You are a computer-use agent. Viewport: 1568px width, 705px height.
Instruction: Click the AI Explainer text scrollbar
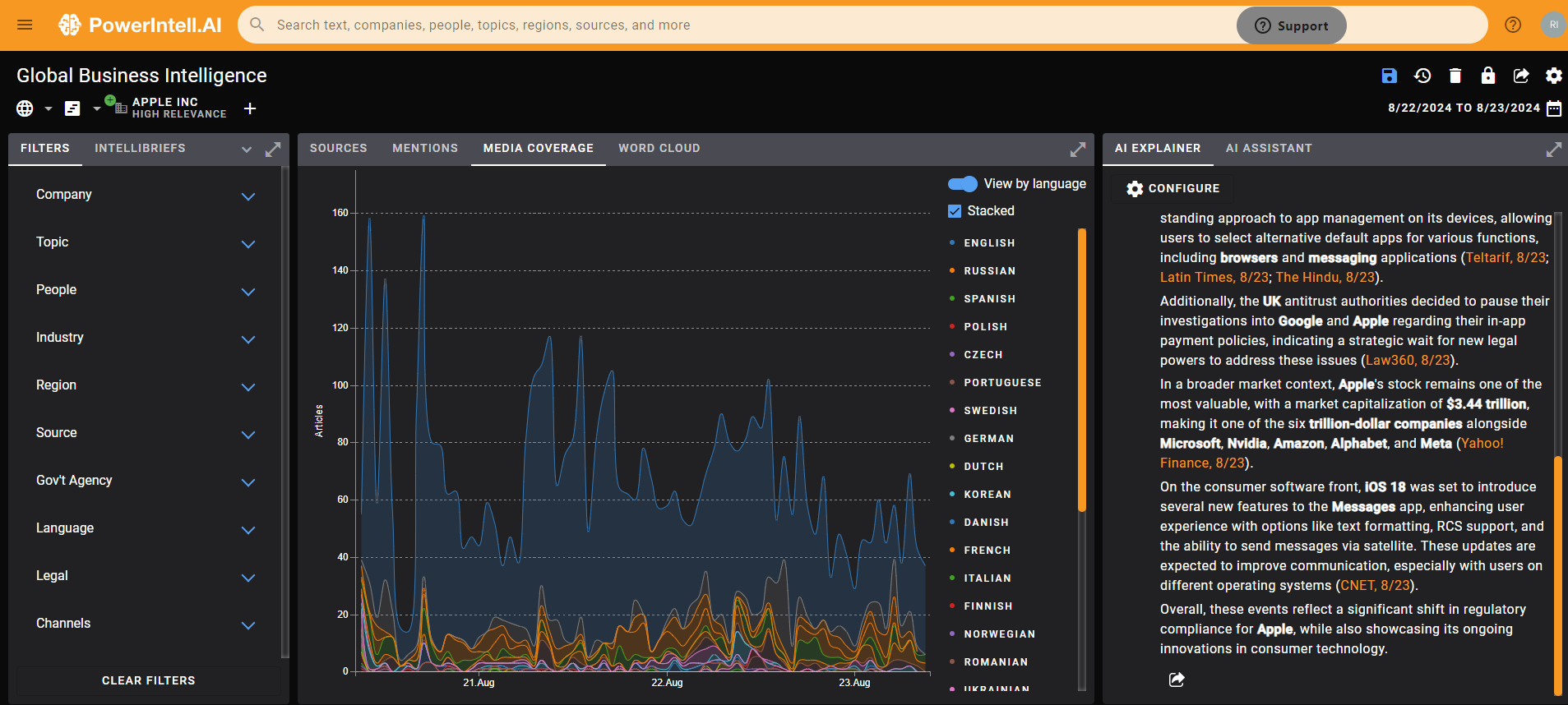coord(1558,575)
